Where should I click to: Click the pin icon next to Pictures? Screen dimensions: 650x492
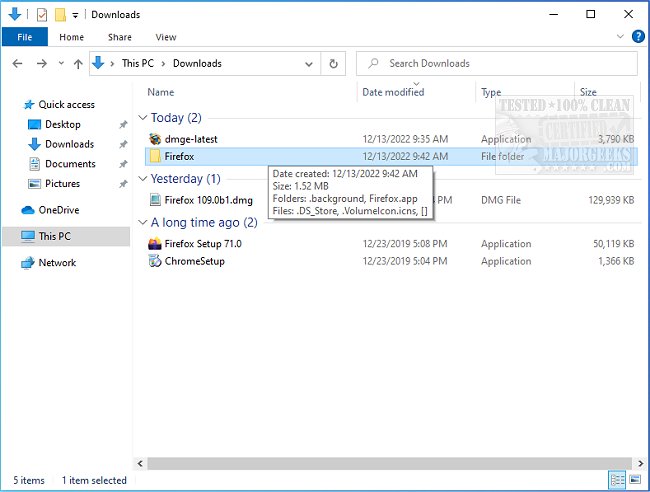coord(123,184)
